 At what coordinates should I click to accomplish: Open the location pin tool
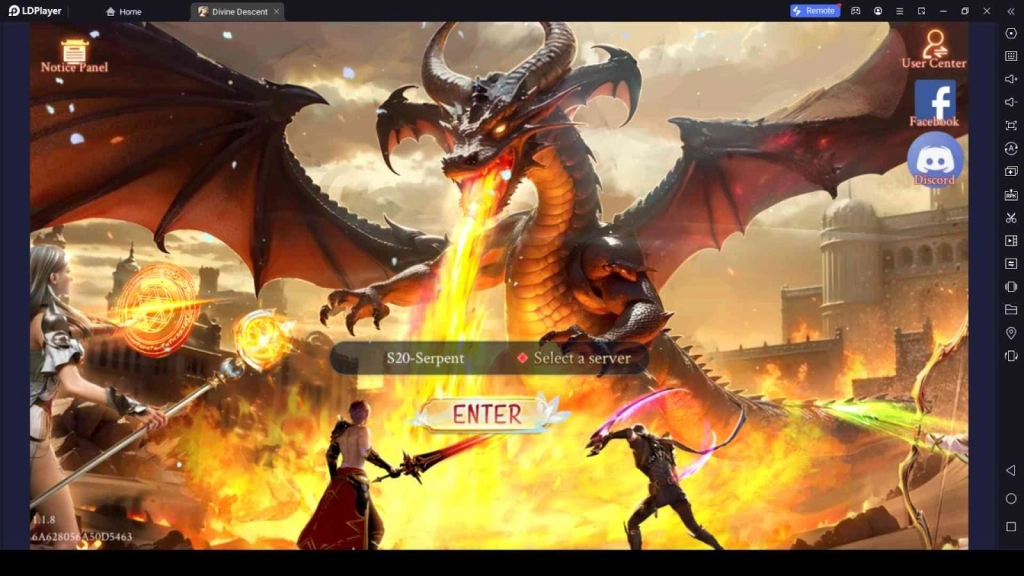[1011, 333]
